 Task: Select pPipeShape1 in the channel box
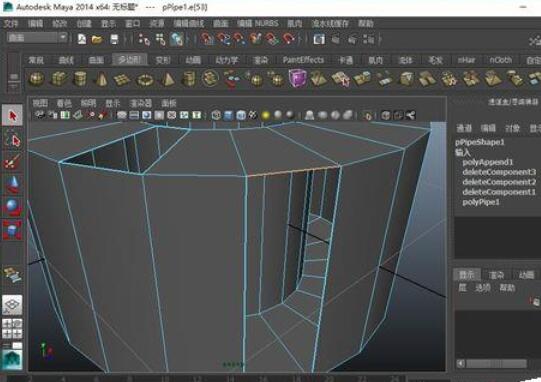tap(479, 142)
